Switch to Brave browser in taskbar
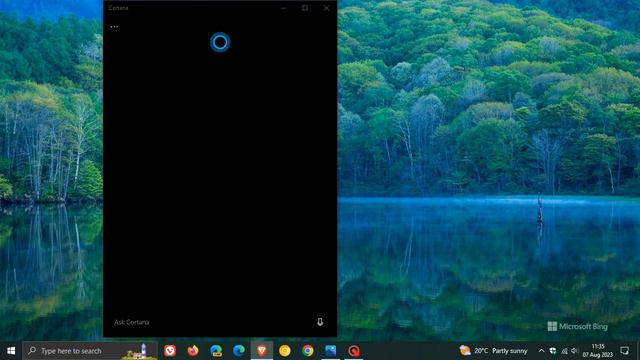The height and width of the screenshot is (360, 640). [262, 351]
